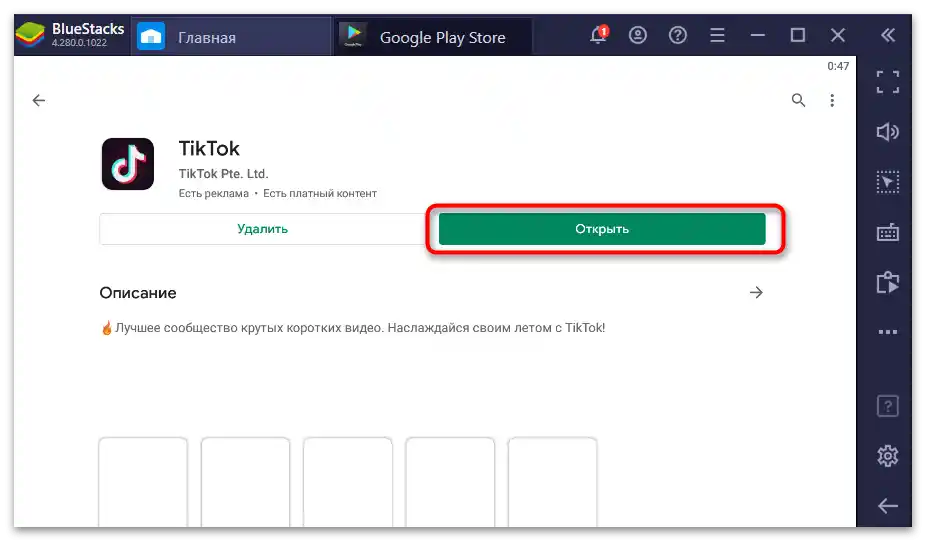Click the 'Есть реклама' label
The image size is (926, 541).
tap(214, 193)
